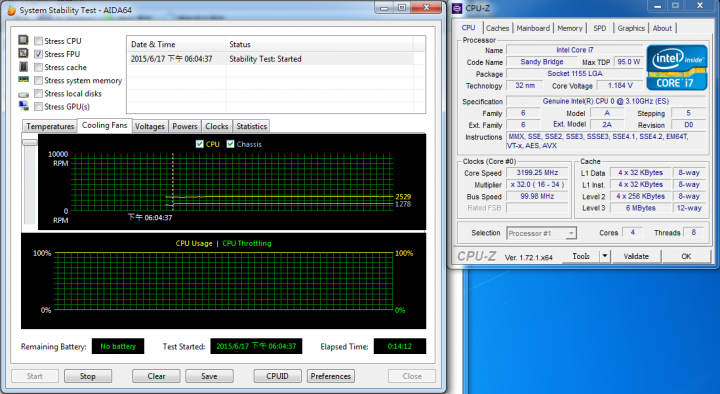Open the Tools dropdown arrow in CPU-Z
720x394 pixels.
[605, 256]
